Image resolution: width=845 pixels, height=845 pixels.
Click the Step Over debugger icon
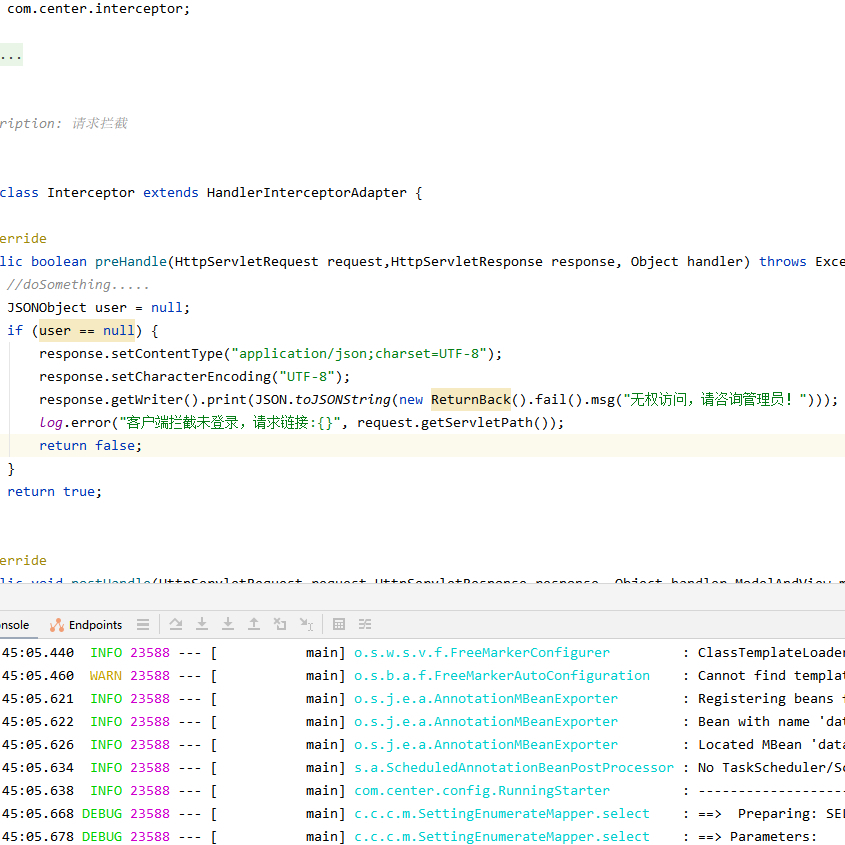click(x=176, y=625)
